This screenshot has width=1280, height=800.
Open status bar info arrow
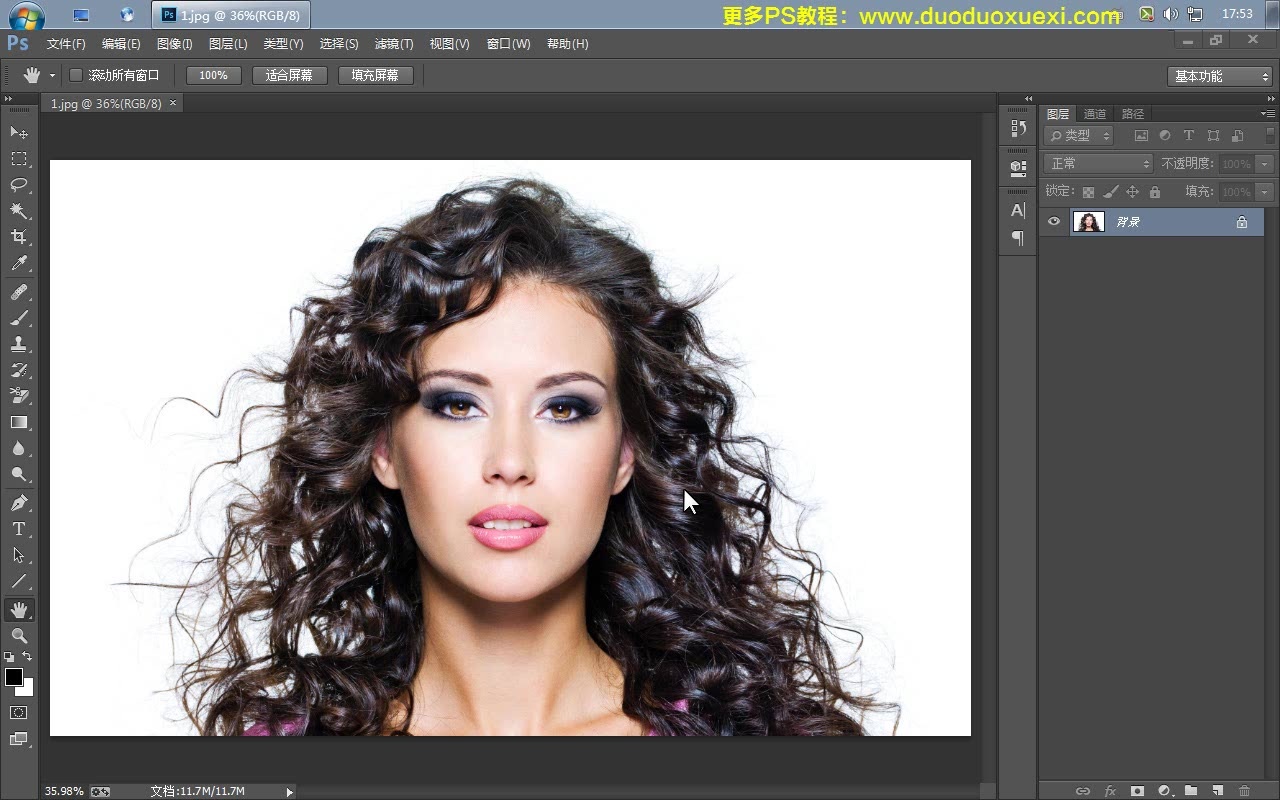290,792
